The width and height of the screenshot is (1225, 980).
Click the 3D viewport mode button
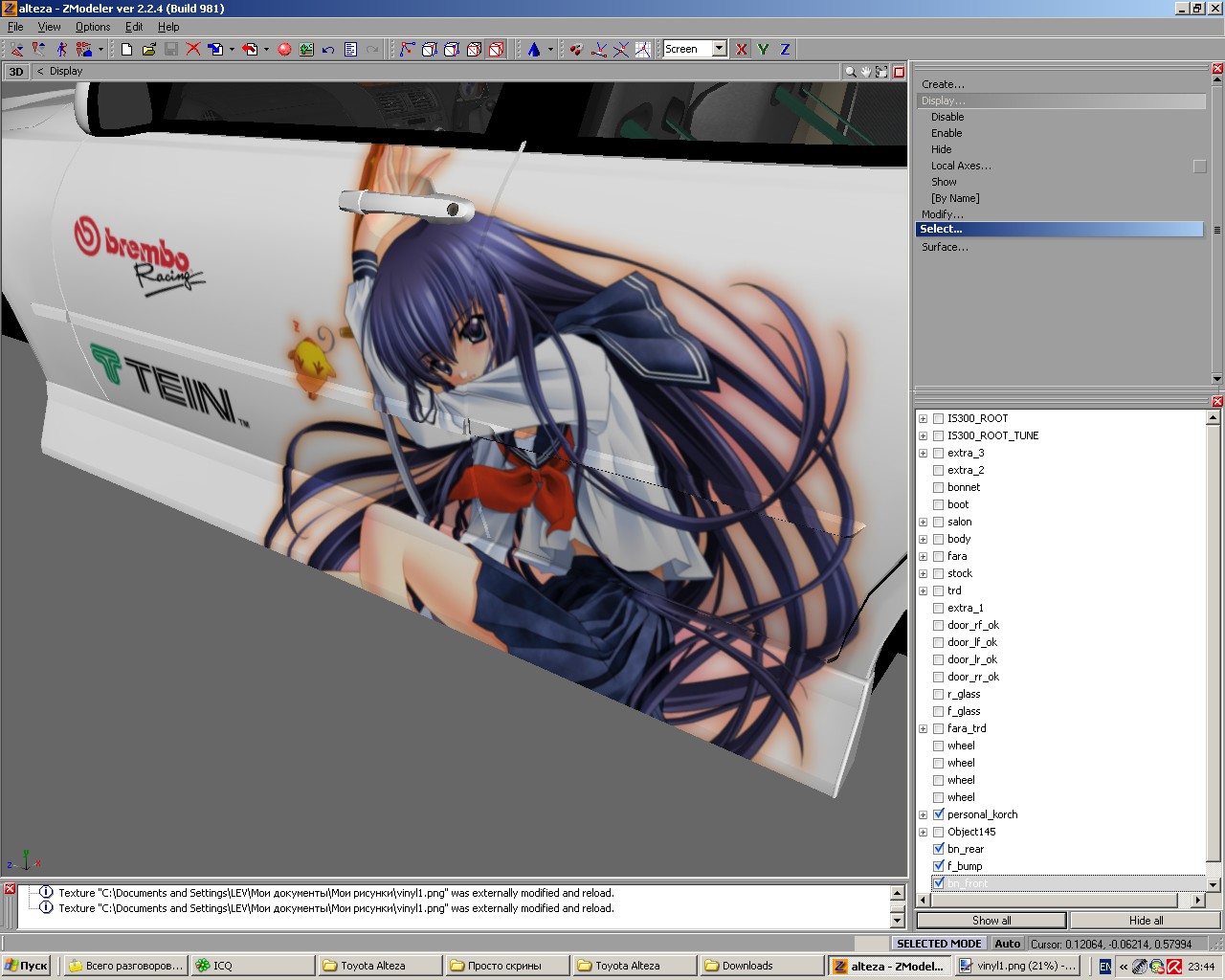(16, 72)
